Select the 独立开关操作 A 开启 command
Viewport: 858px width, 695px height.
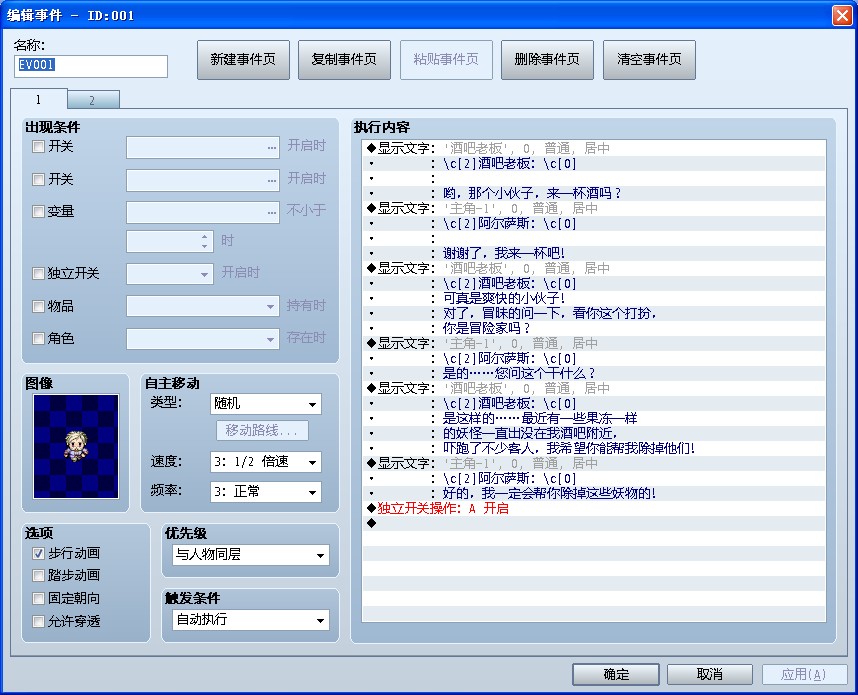click(593, 508)
